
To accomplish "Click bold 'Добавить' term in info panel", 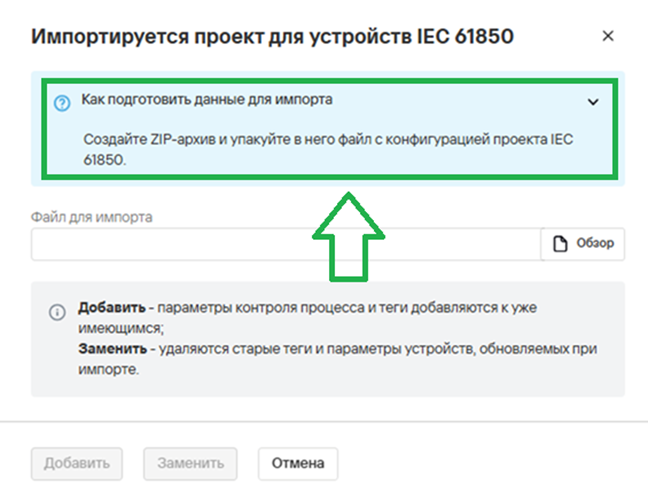I will pos(112,308).
